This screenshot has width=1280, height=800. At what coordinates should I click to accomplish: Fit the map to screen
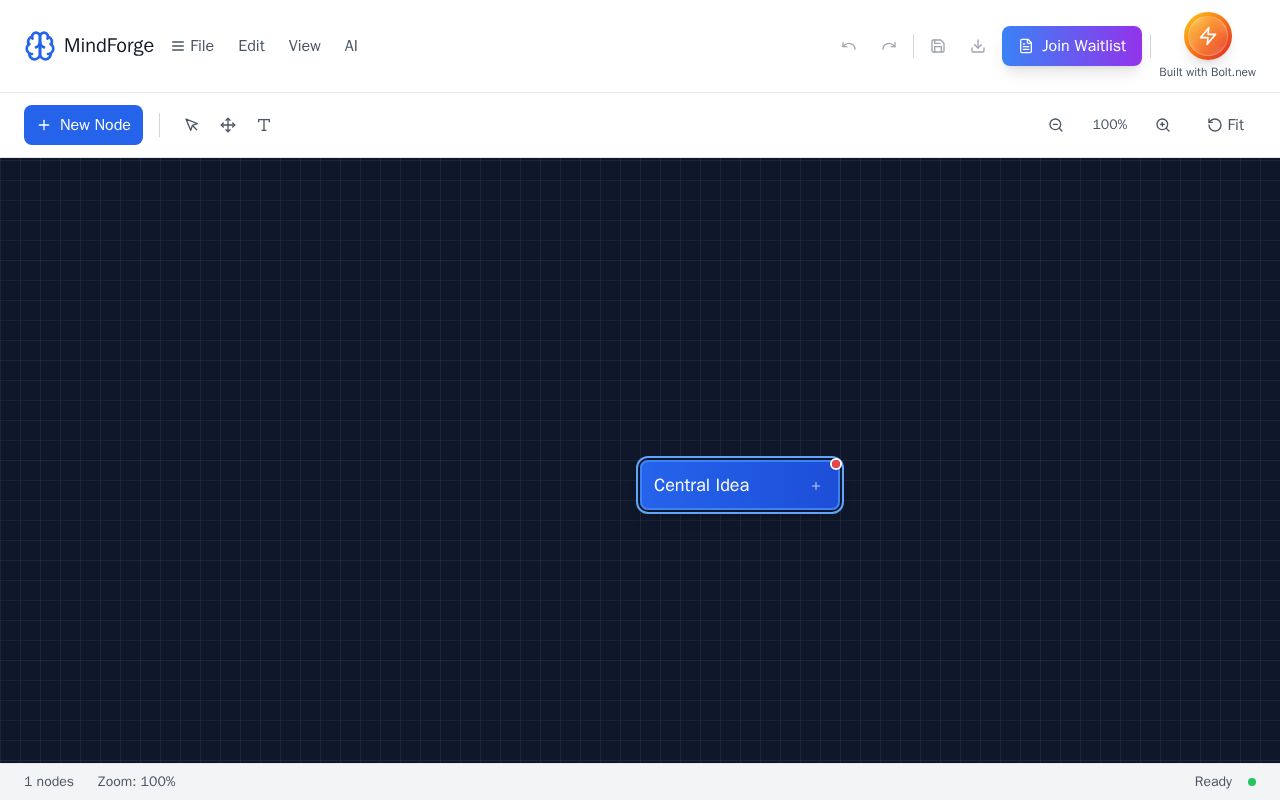1225,125
